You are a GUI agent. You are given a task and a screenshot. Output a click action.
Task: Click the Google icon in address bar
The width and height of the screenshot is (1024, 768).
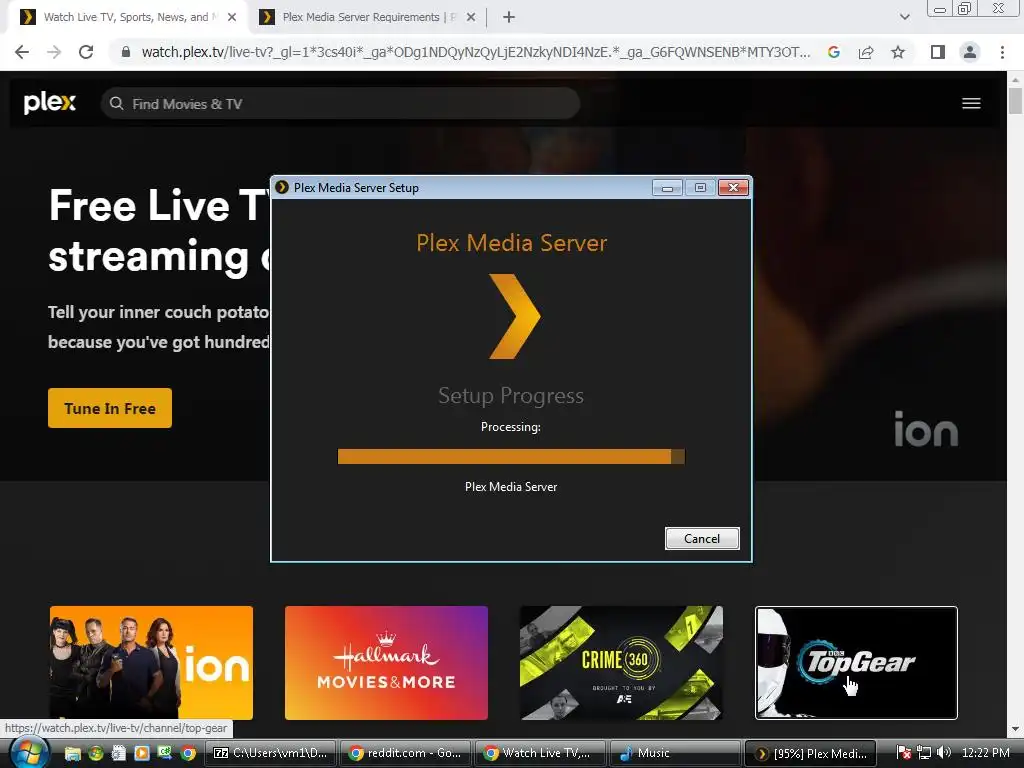833,52
